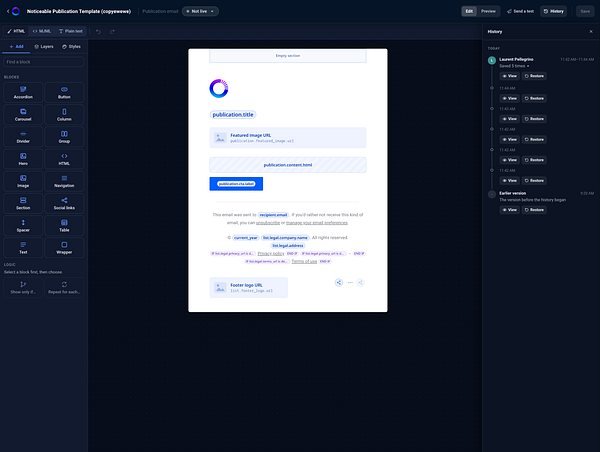
Task: Add an Image block
Action: point(23,181)
